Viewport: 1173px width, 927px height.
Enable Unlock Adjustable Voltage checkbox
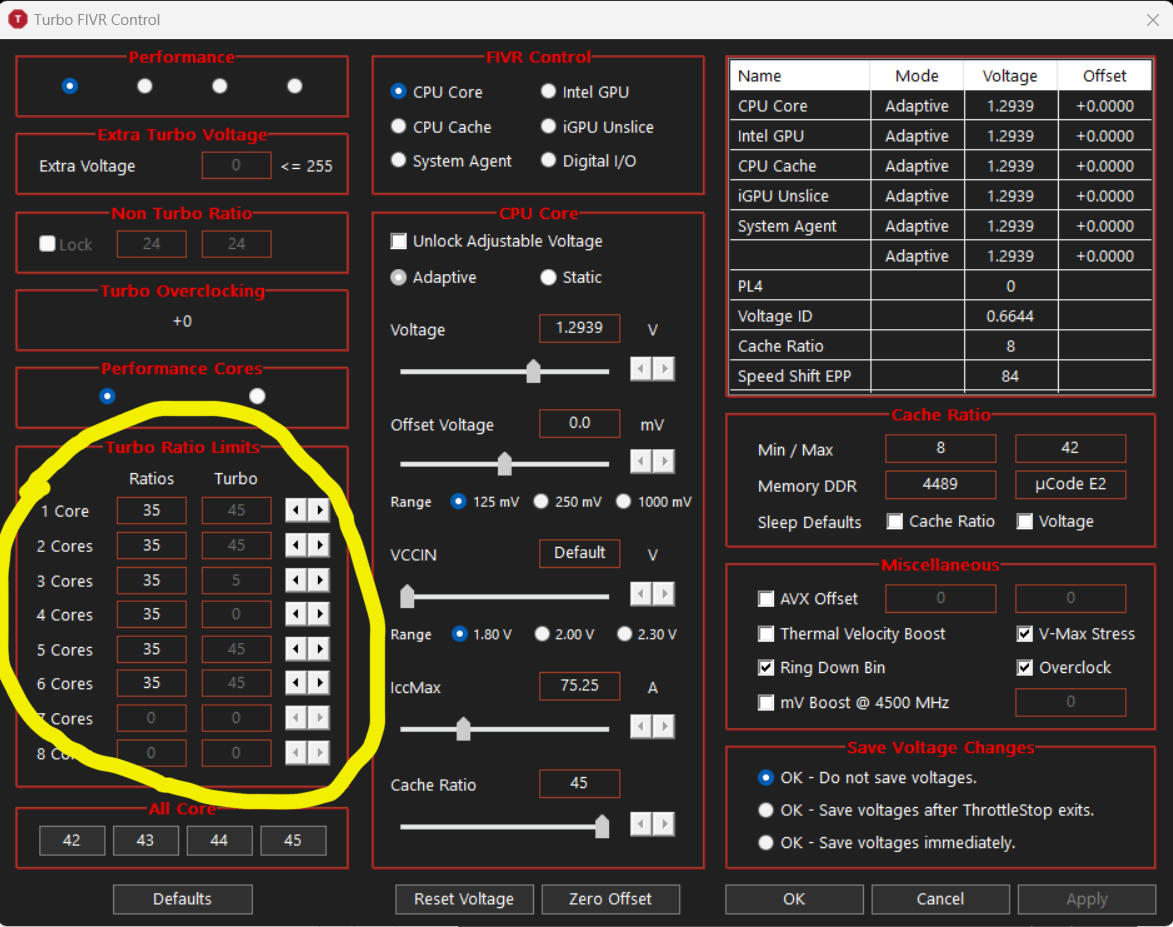[399, 241]
